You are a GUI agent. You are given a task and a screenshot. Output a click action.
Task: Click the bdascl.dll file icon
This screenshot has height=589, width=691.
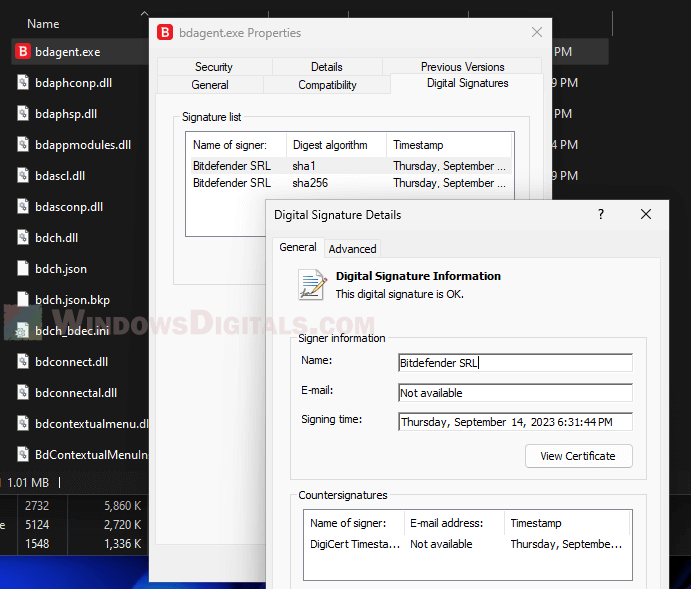pos(23,176)
